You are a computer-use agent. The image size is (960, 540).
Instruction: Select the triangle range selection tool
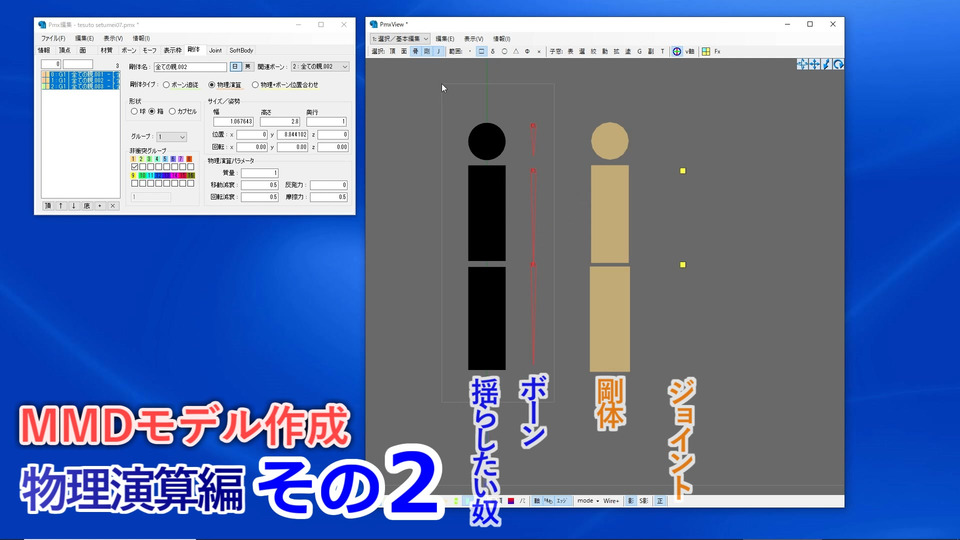click(516, 51)
